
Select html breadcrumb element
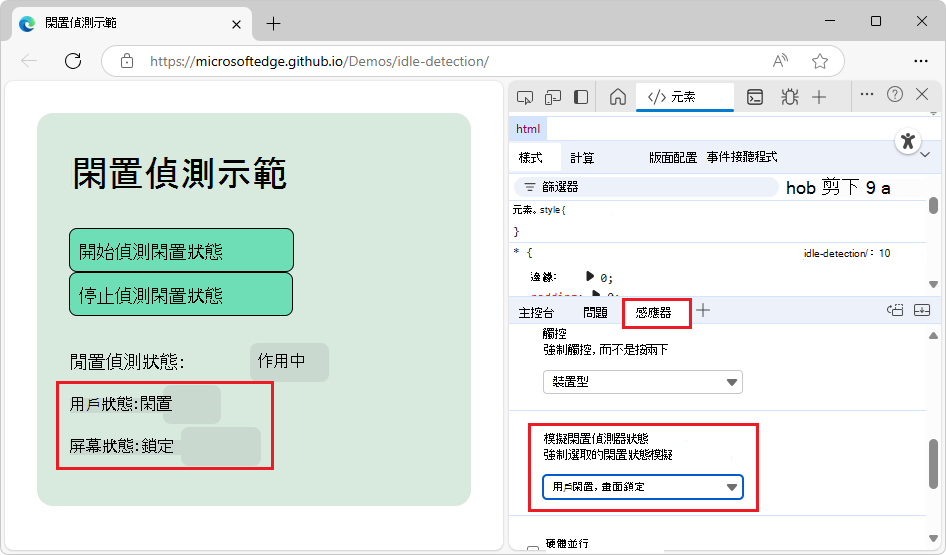pyautogui.click(x=528, y=128)
